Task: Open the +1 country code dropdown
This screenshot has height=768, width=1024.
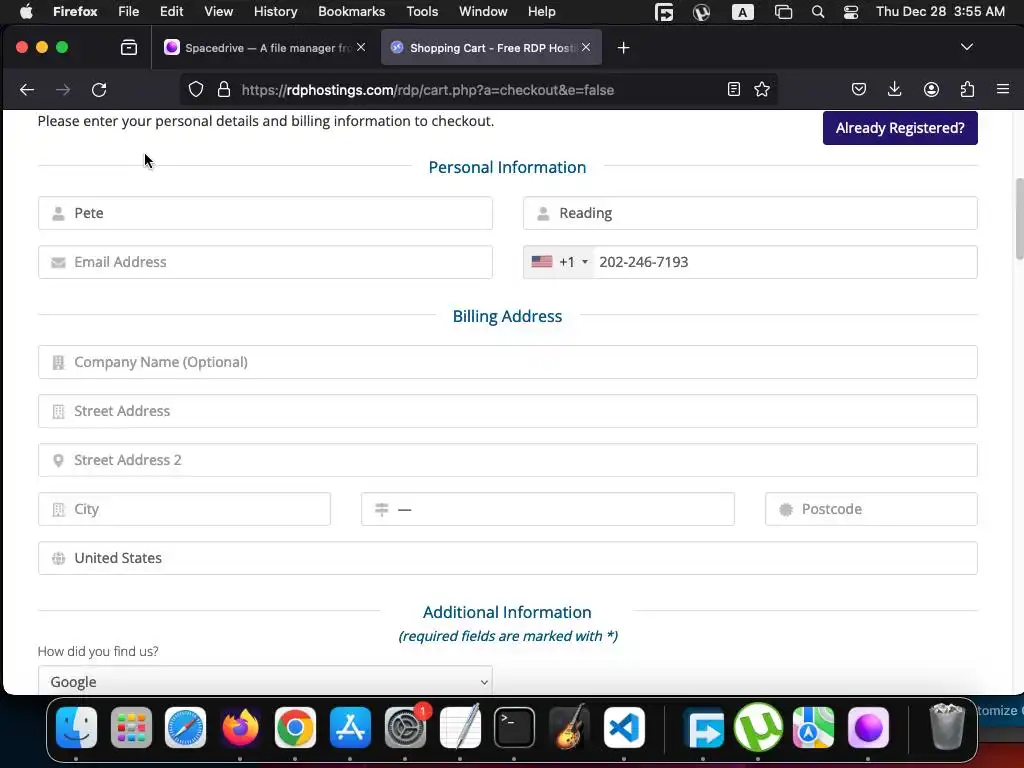Action: (559, 262)
